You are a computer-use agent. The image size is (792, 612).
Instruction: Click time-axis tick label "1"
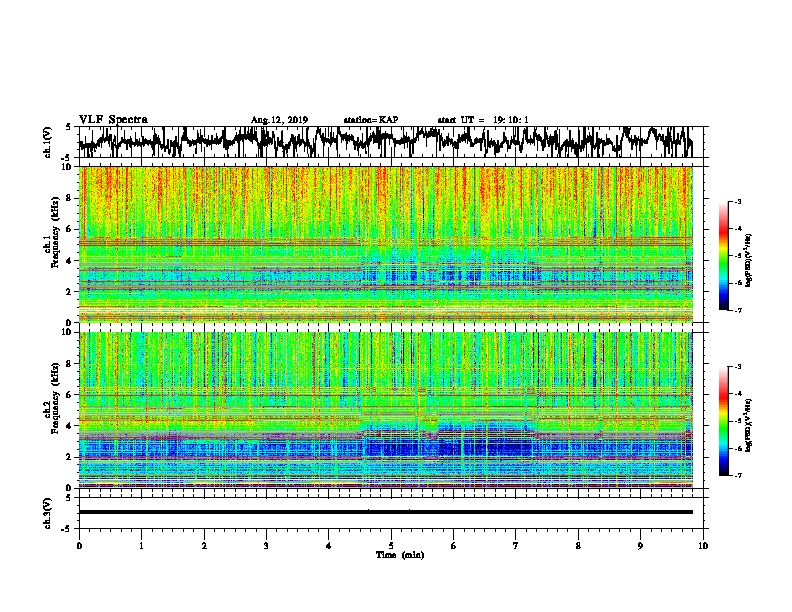click(141, 546)
